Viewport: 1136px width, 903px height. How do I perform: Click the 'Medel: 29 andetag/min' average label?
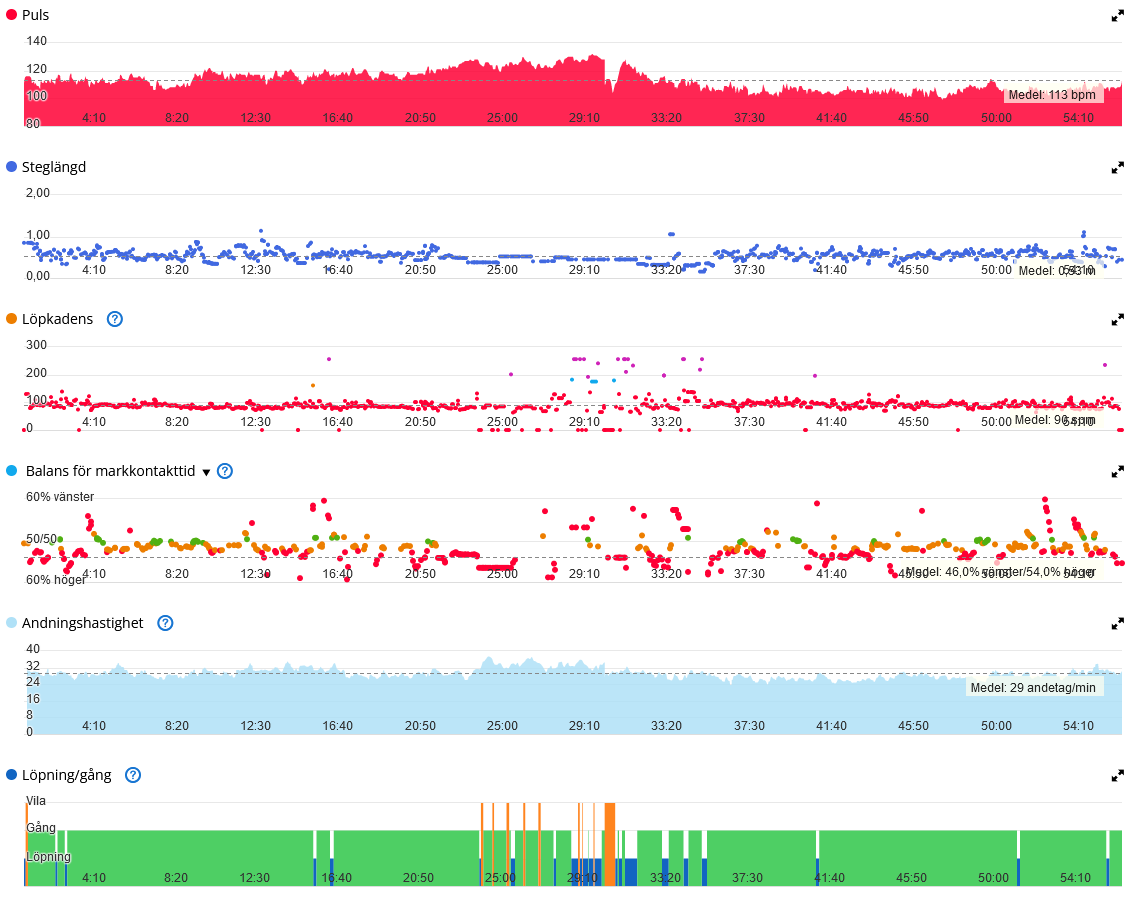[x=1033, y=688]
